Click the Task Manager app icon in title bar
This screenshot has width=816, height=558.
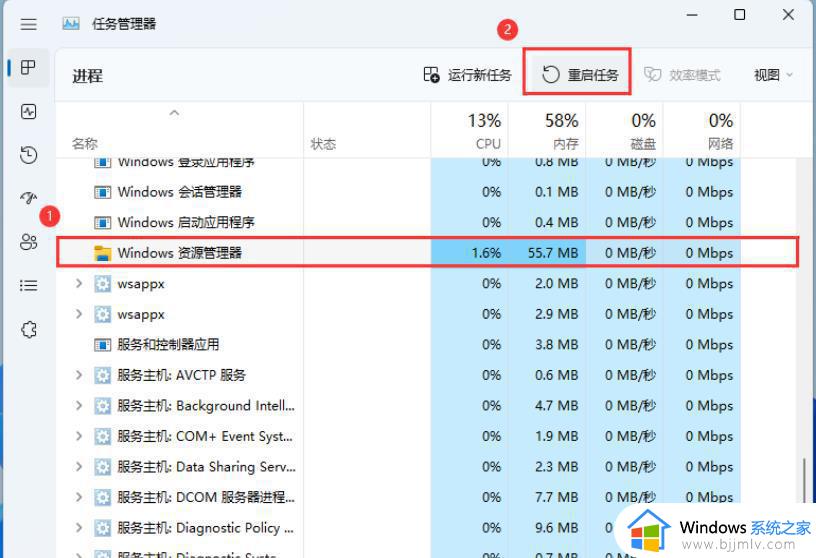[x=71, y=24]
